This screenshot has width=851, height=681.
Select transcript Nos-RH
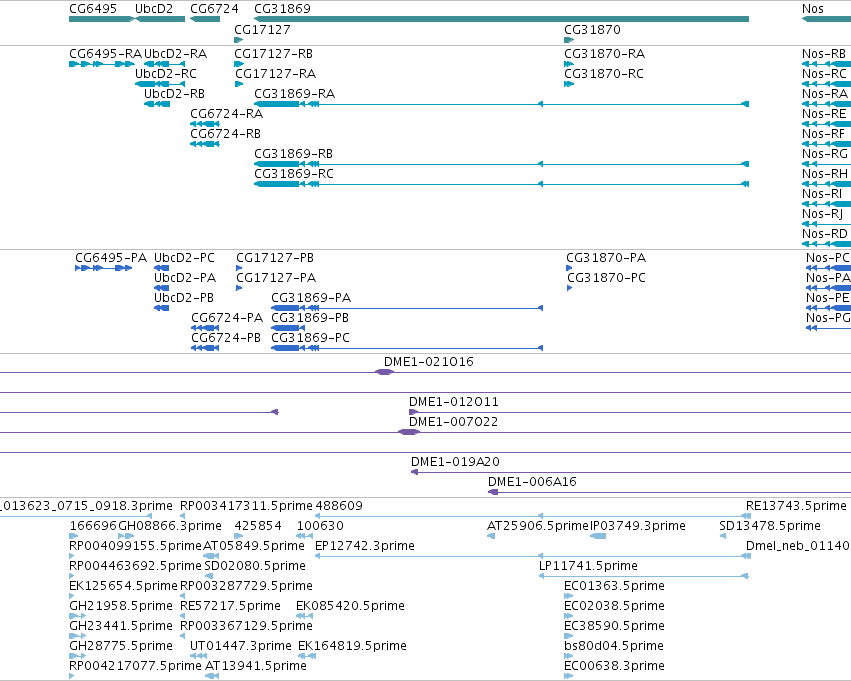[824, 174]
